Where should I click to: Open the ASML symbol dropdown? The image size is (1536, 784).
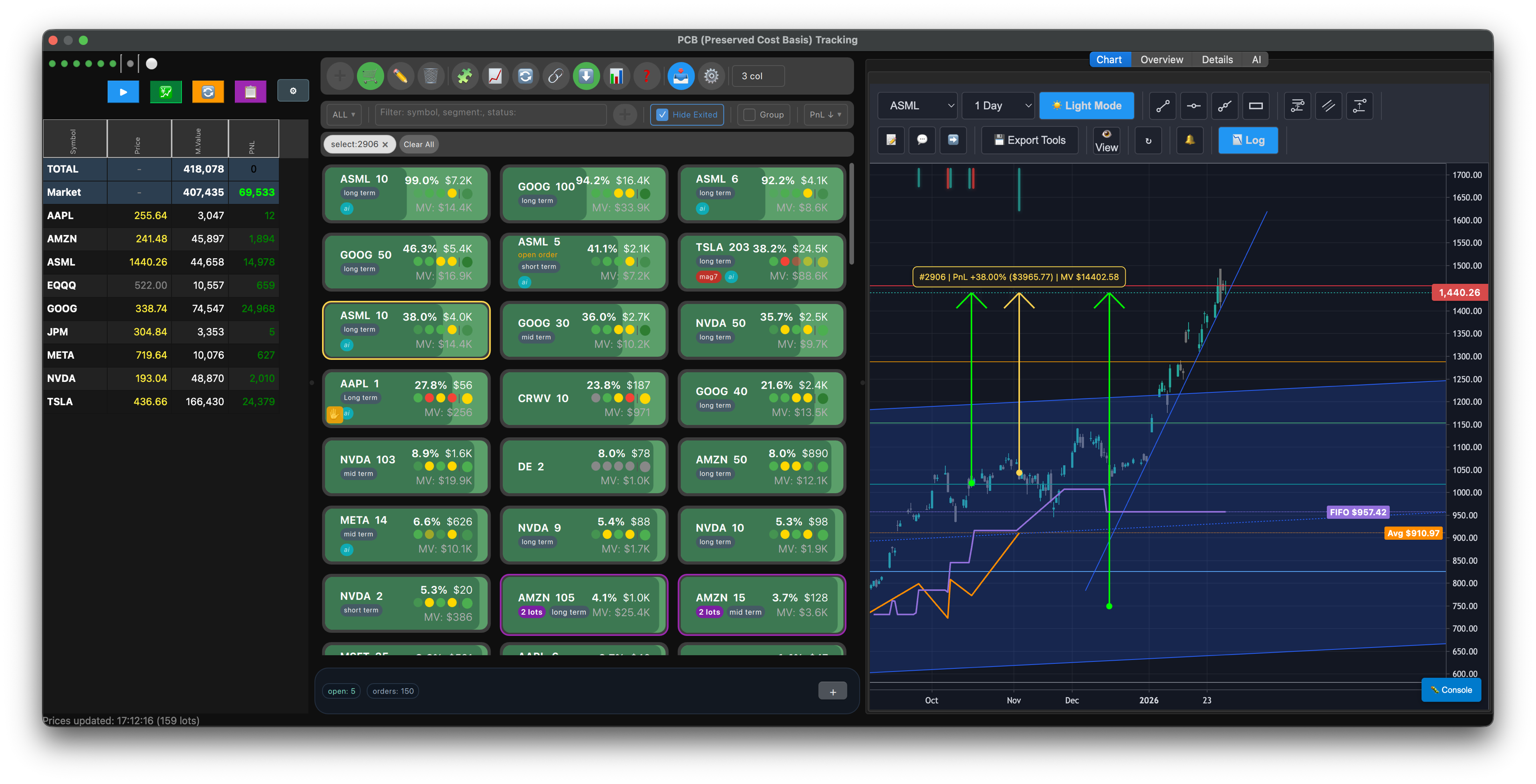[x=918, y=106]
